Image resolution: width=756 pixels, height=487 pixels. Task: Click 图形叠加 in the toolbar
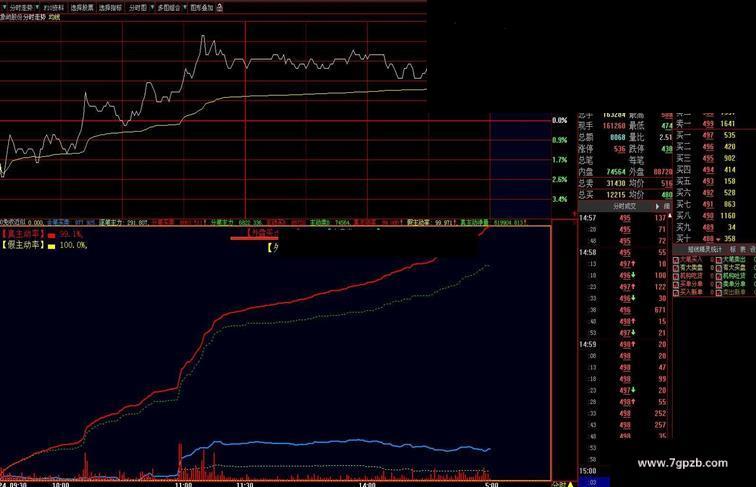point(202,8)
